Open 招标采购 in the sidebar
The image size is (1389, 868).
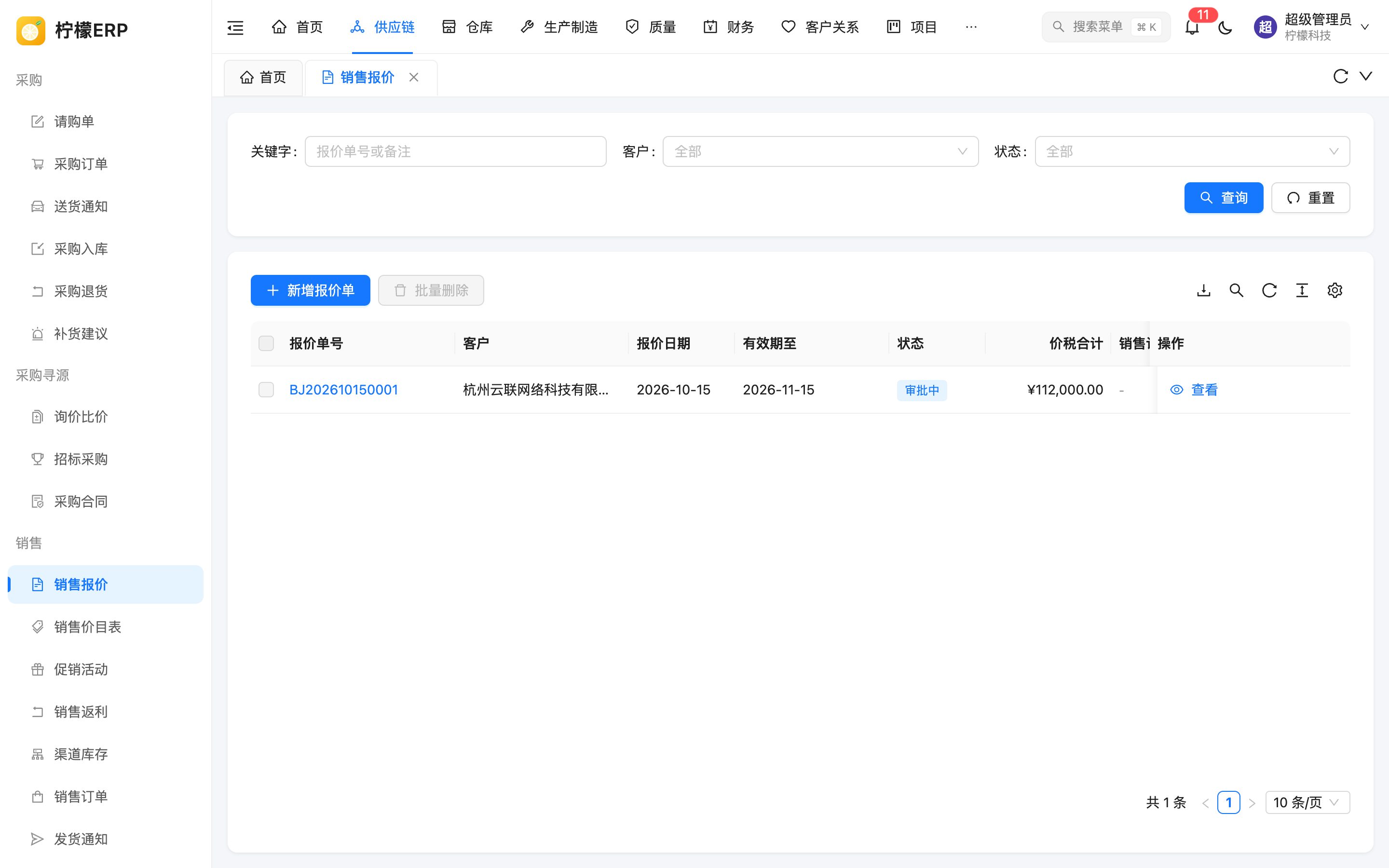[106, 459]
